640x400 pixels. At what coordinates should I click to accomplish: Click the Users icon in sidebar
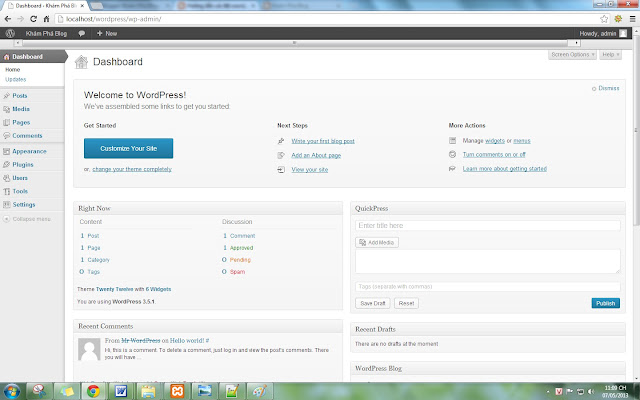(x=6, y=178)
